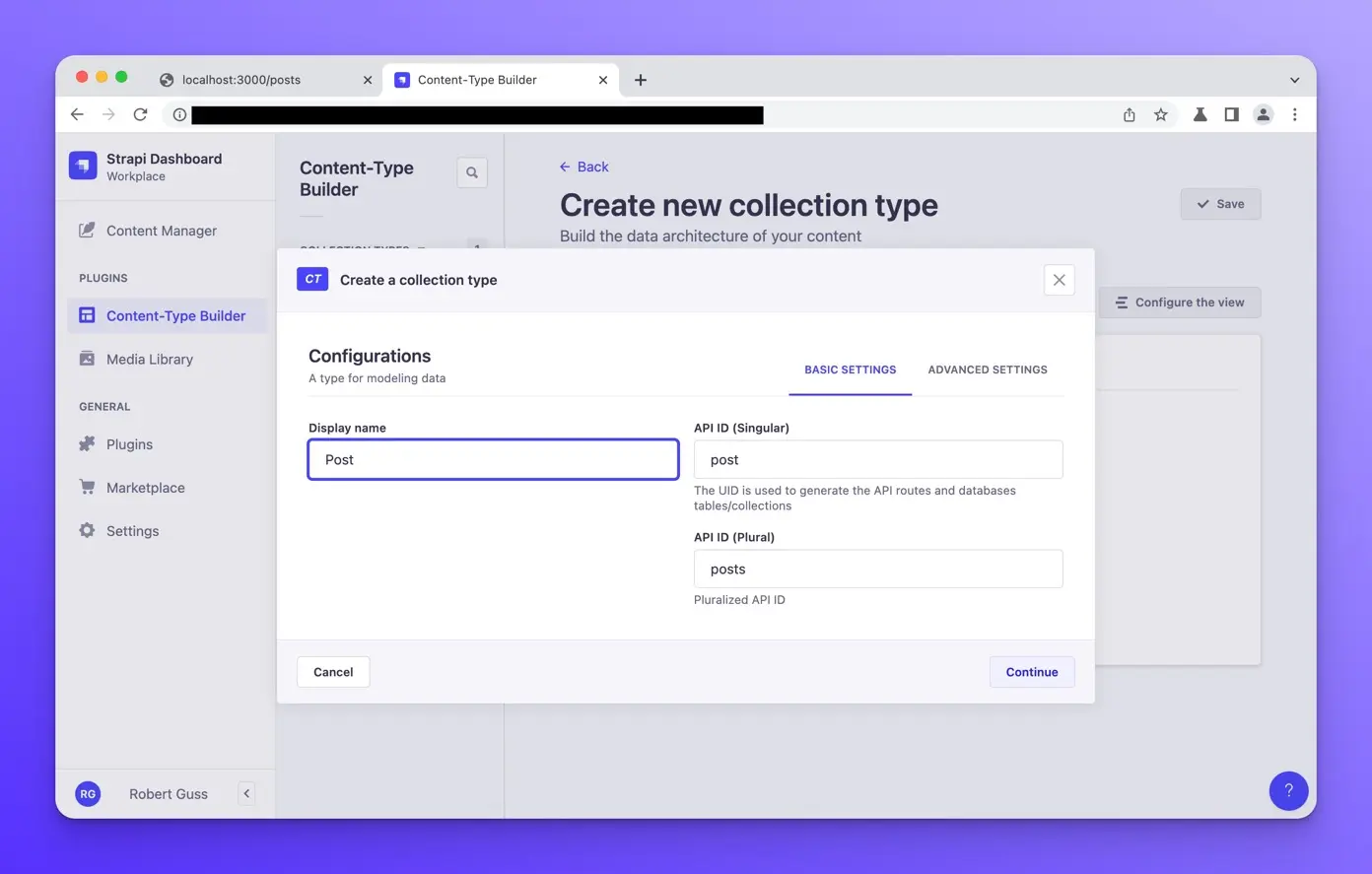This screenshot has width=1372, height=874.
Task: Click the site info icon in address bar
Action: coord(179,114)
